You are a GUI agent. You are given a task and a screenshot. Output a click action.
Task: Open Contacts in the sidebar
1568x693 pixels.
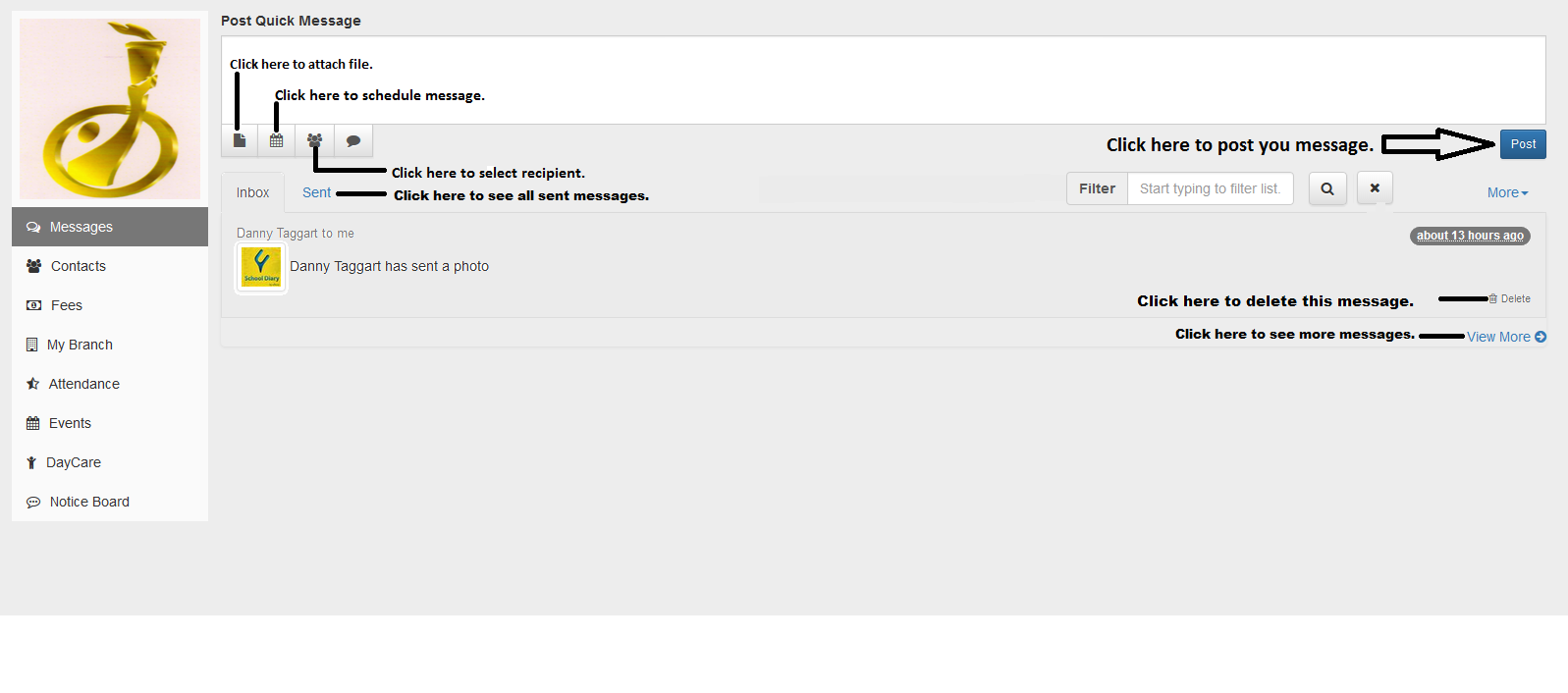click(x=78, y=266)
